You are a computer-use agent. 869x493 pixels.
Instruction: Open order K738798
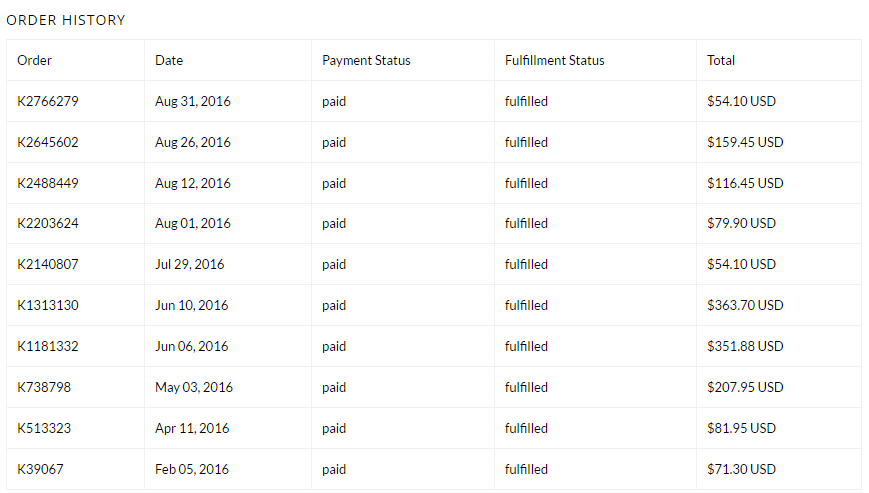(x=44, y=387)
